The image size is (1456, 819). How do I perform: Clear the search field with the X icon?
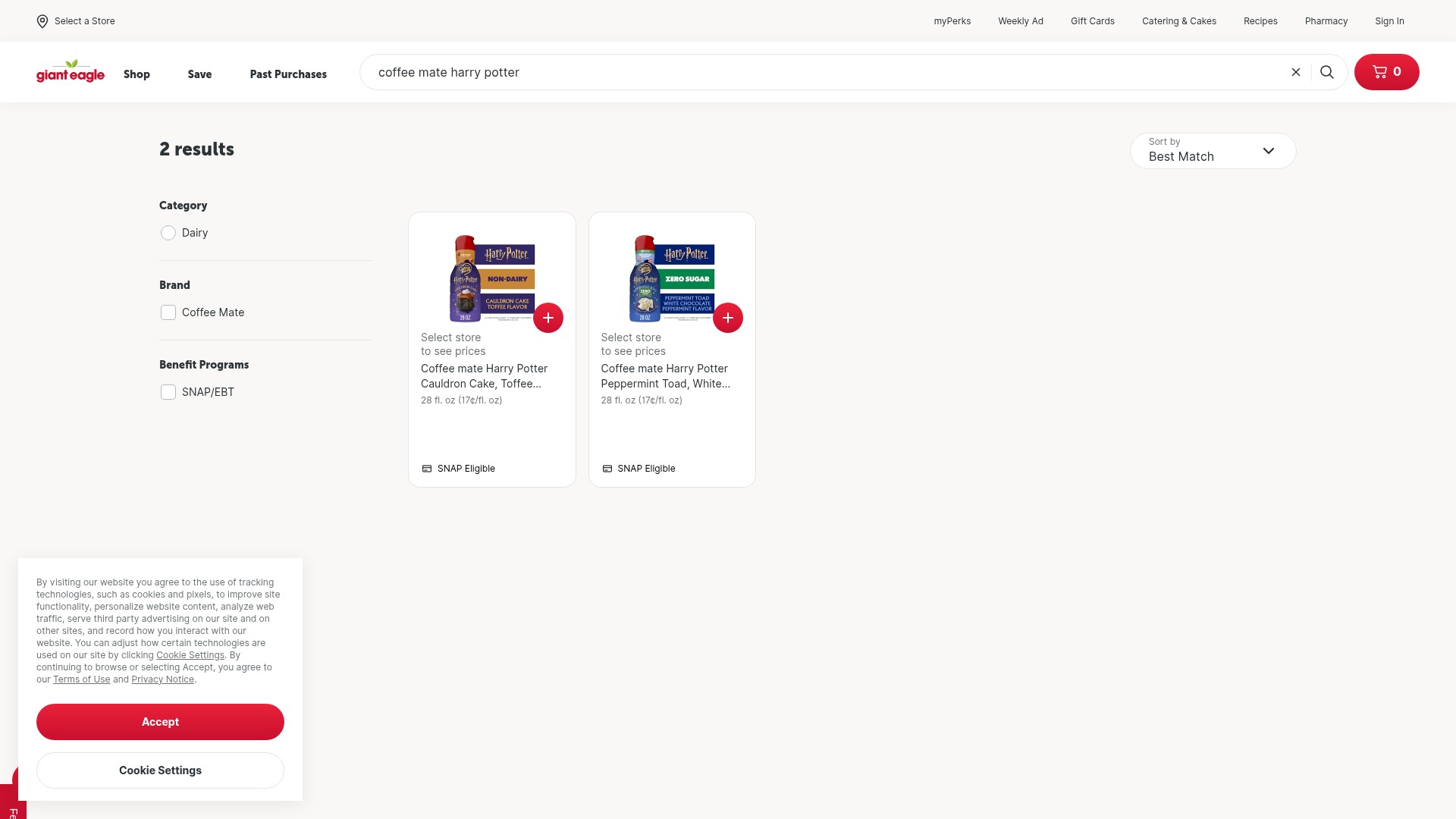[x=1296, y=72]
